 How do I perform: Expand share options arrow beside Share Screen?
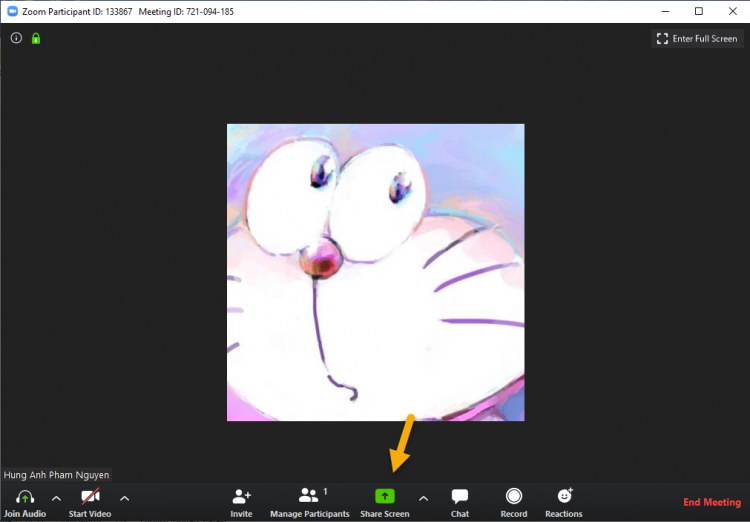click(x=422, y=498)
